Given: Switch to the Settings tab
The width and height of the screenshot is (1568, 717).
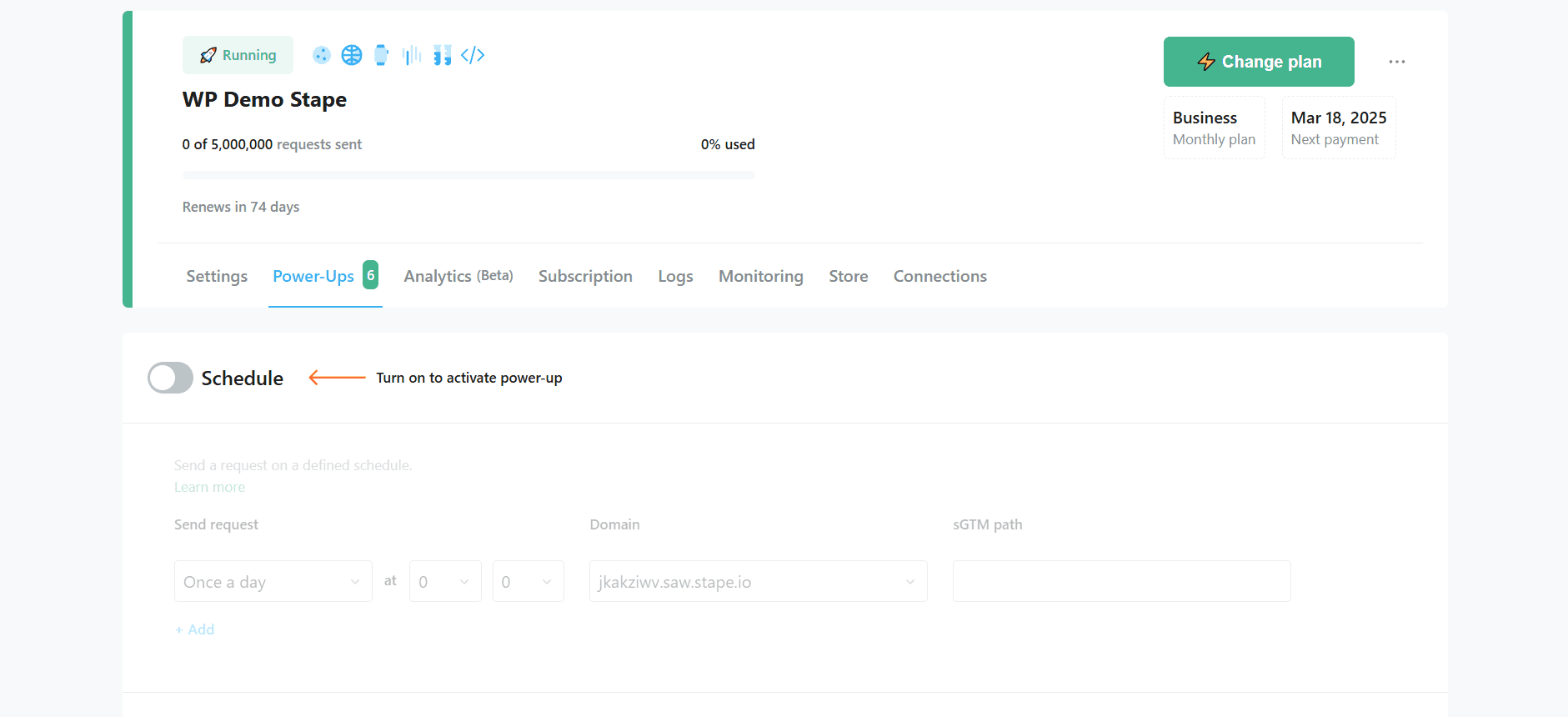Looking at the screenshot, I should coord(217,276).
